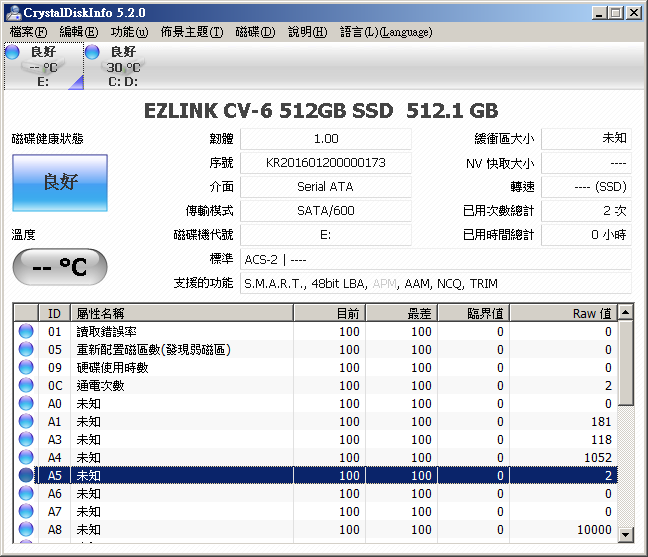Screen dimensions: 648x557
Task: Click the 目前 column header
Action: pos(329,313)
